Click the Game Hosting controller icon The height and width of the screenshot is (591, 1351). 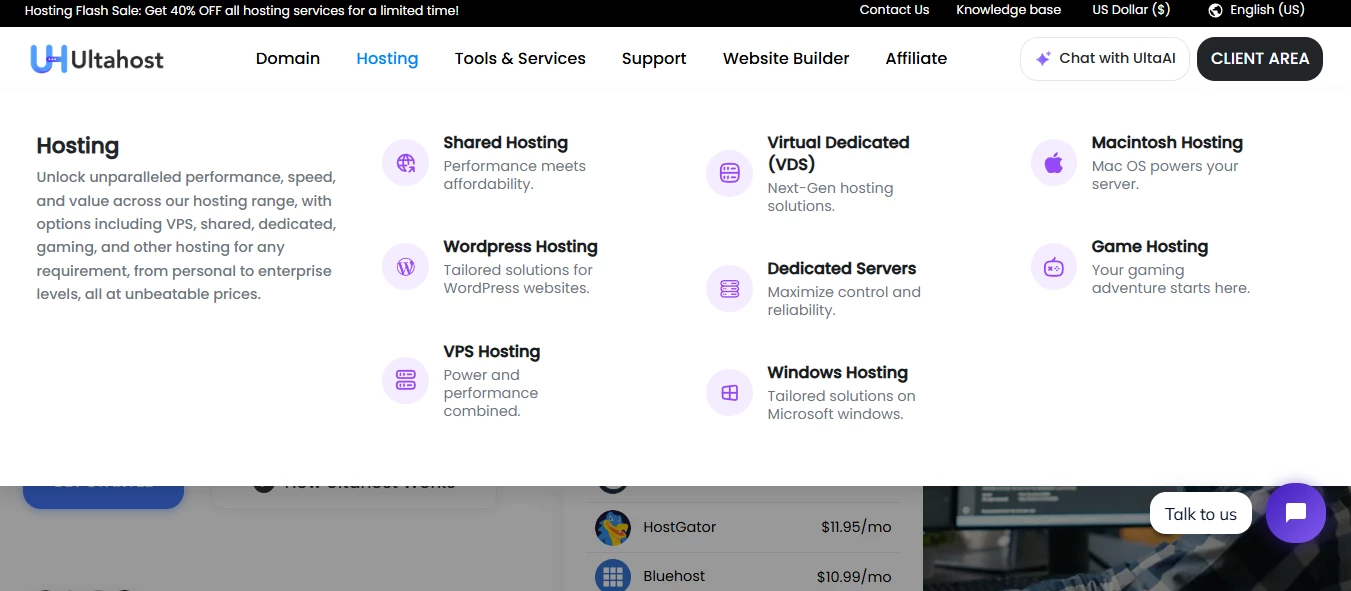1054,267
